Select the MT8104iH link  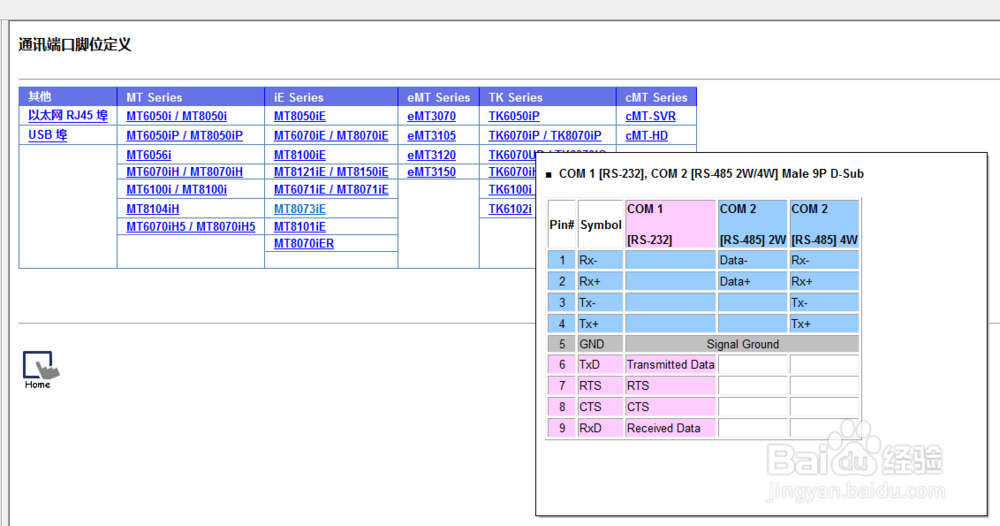point(152,208)
